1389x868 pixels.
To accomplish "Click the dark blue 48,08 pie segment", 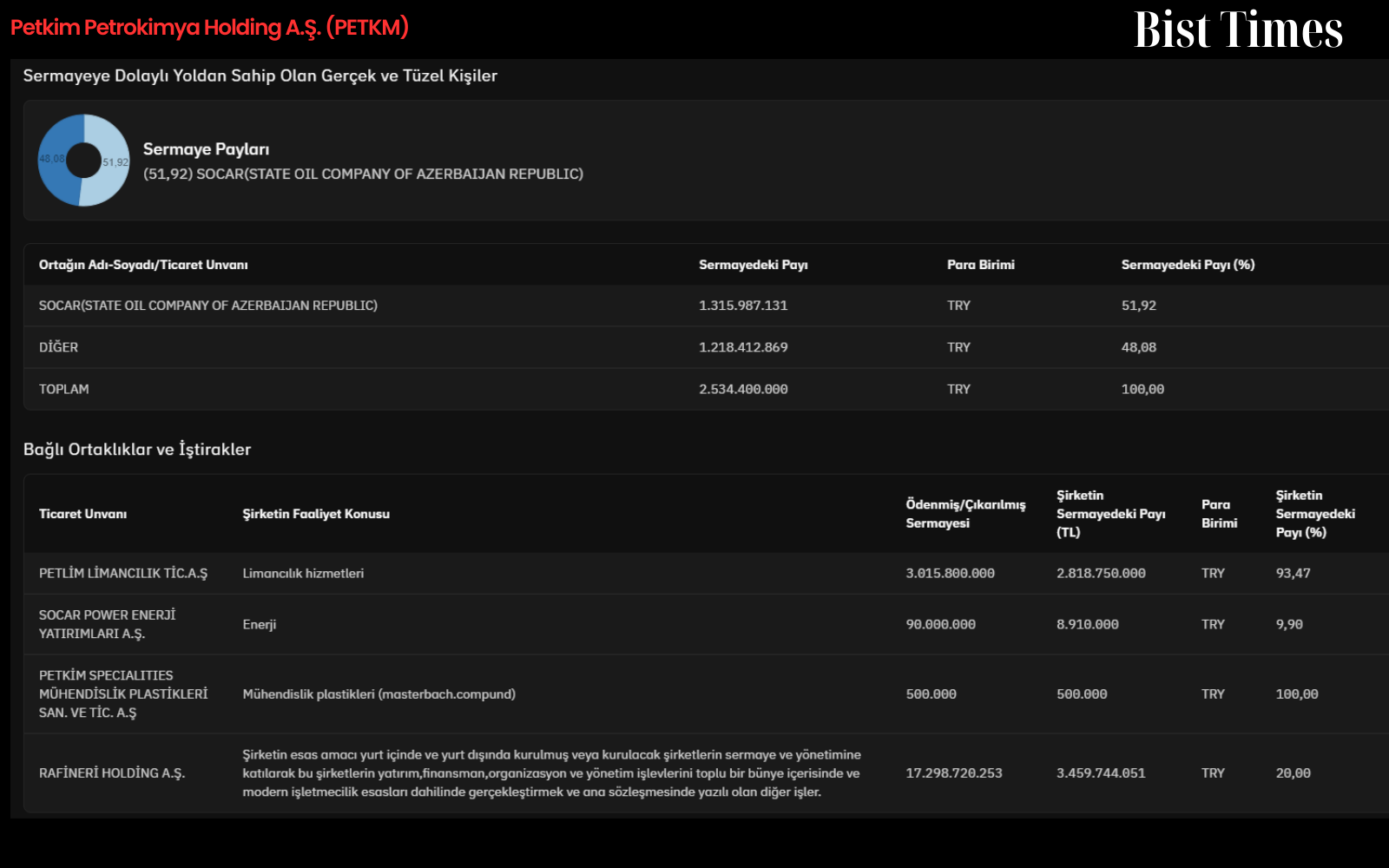I will [56, 161].
